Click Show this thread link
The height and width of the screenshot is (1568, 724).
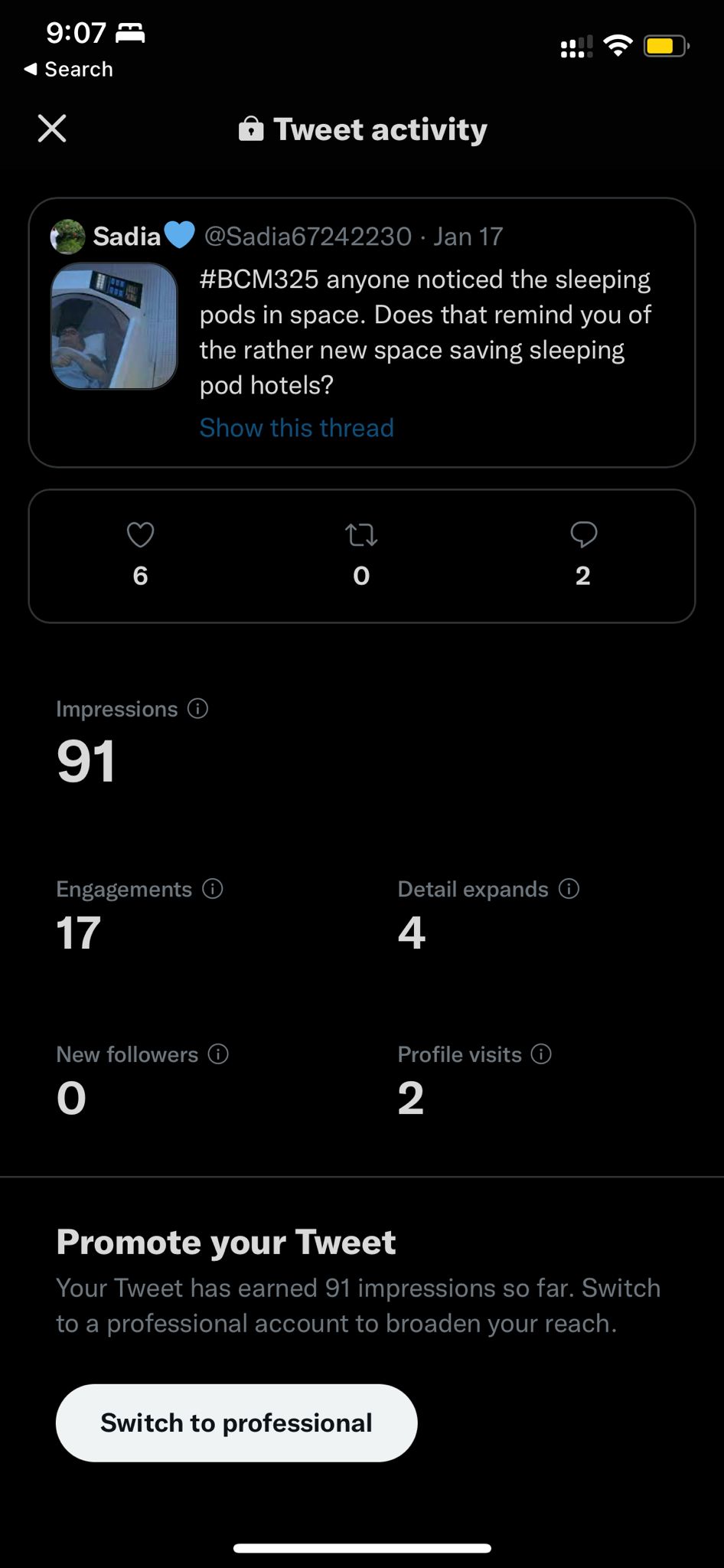297,427
